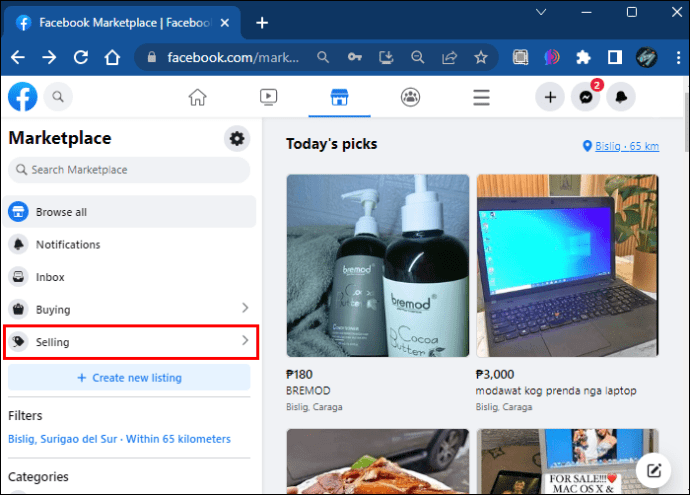Open the Facebook notifications bell
This screenshot has height=495, width=690.
(x=621, y=97)
